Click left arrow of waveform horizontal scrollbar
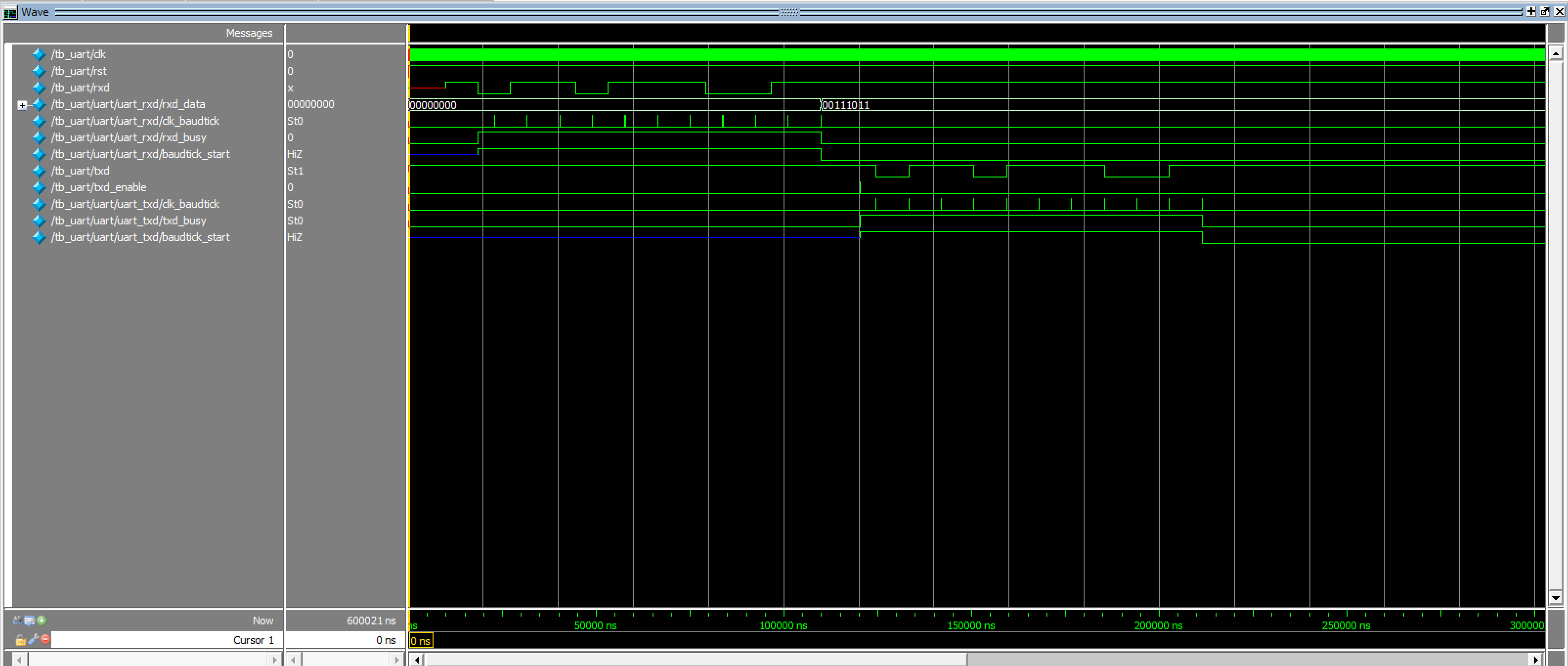The image size is (1568, 666). [417, 659]
